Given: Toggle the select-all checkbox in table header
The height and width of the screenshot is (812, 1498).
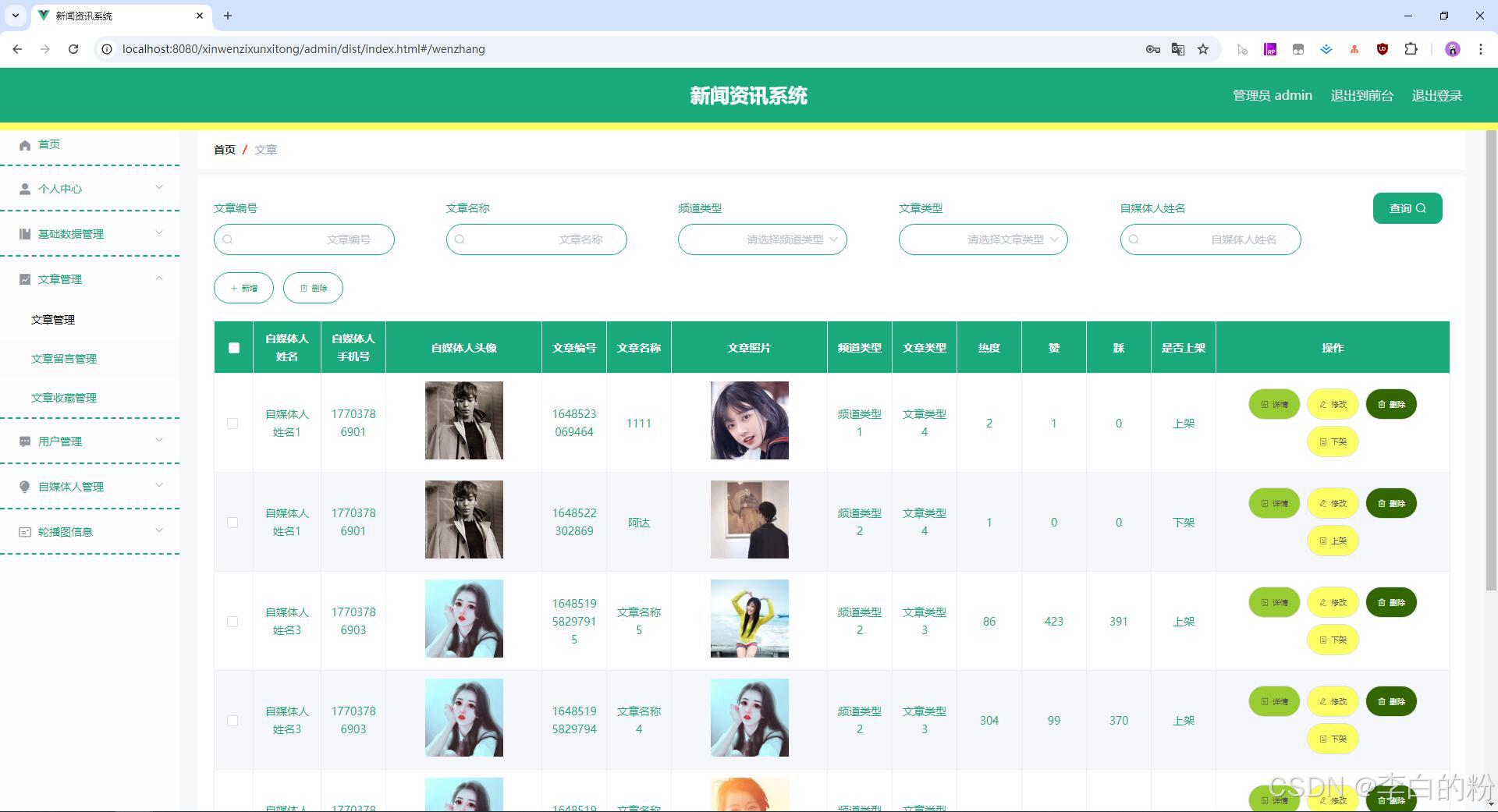Looking at the screenshot, I should point(234,348).
